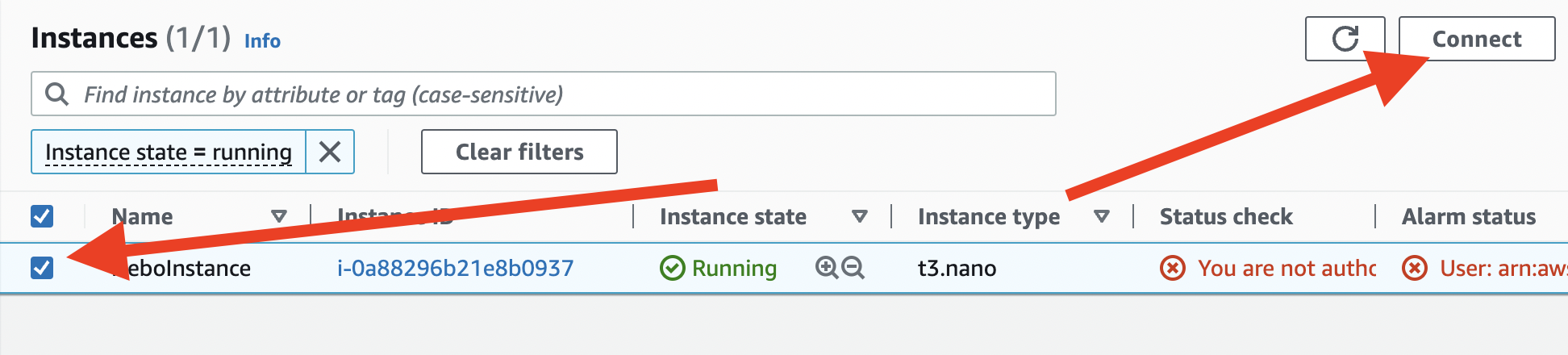Click the search magnifier icon
The image size is (1568, 355).
56,94
